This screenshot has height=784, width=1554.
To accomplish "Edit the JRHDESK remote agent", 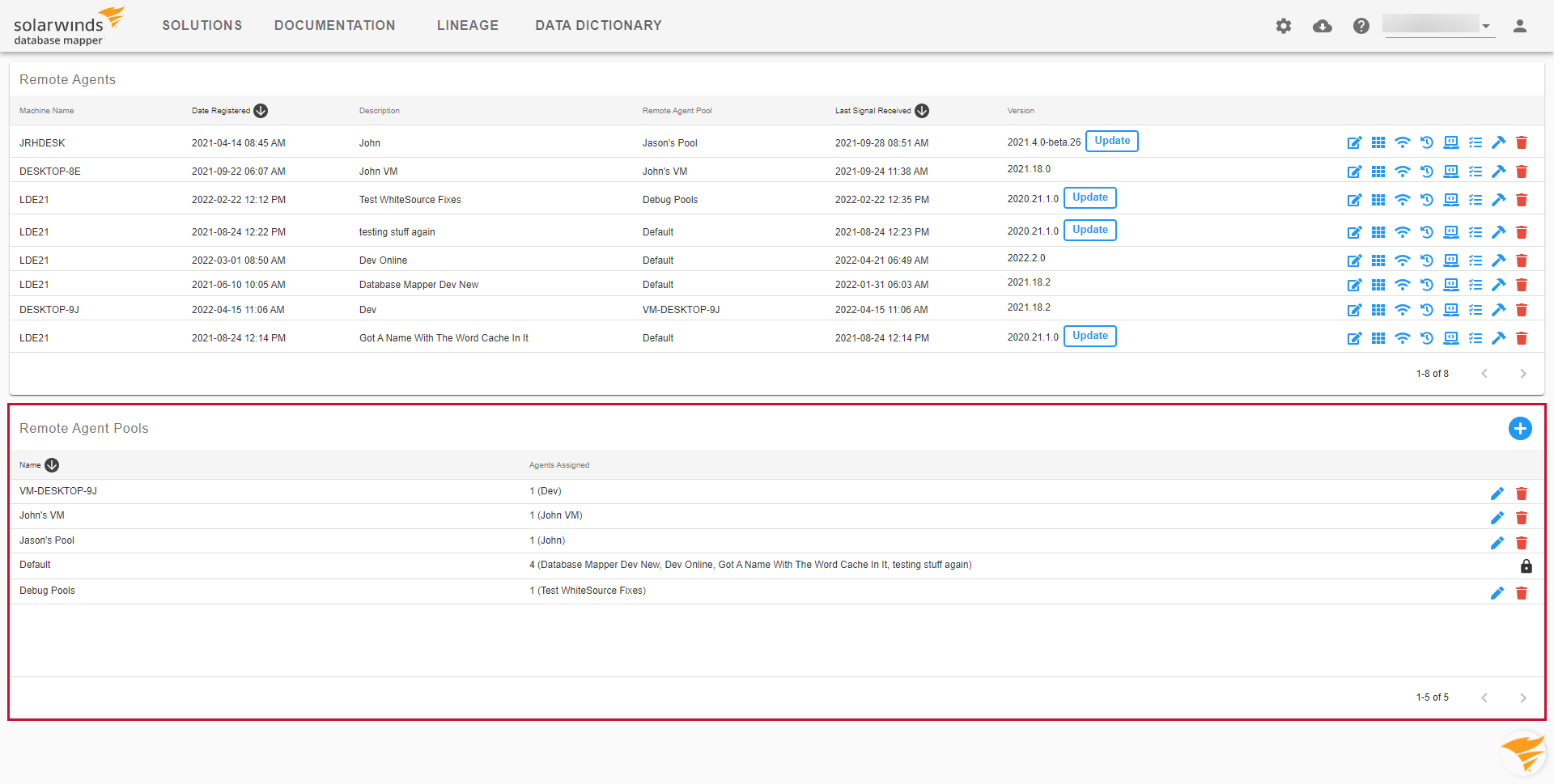I will coord(1354,142).
